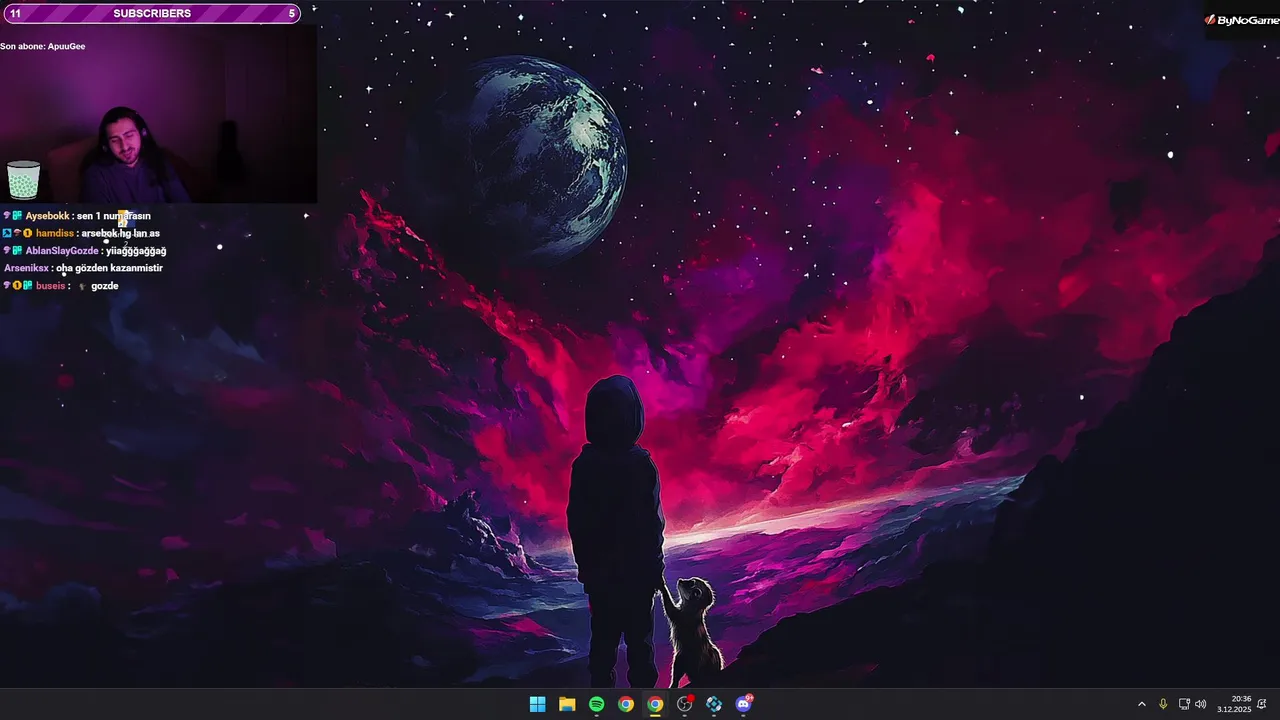Open File Explorer from the taskbar
The width and height of the screenshot is (1280, 720).
(567, 704)
